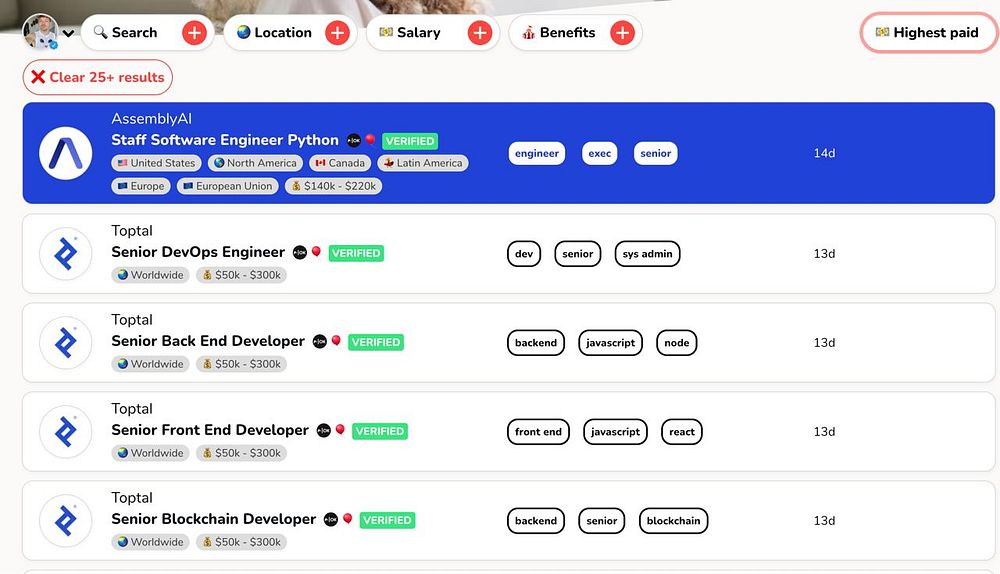
Task: Click VERIFIED badge on Senior Blockchain Developer
Action: tap(388, 520)
